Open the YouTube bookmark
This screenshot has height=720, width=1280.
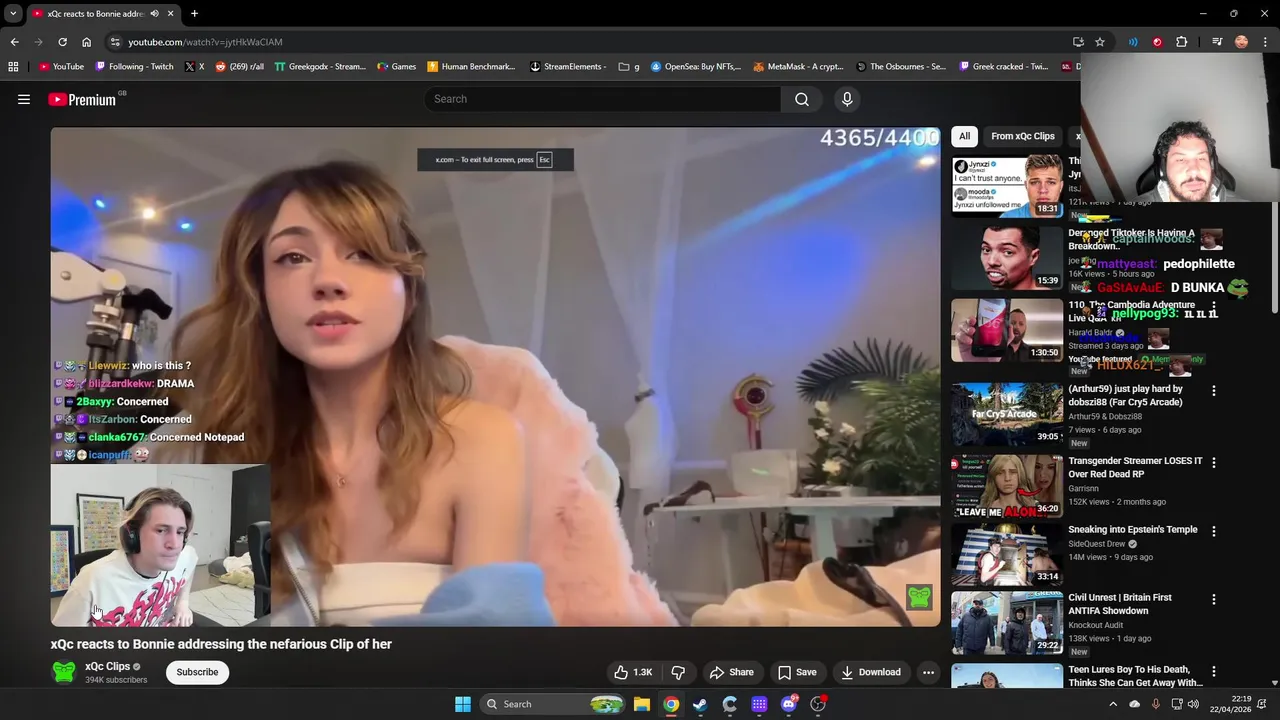click(61, 67)
